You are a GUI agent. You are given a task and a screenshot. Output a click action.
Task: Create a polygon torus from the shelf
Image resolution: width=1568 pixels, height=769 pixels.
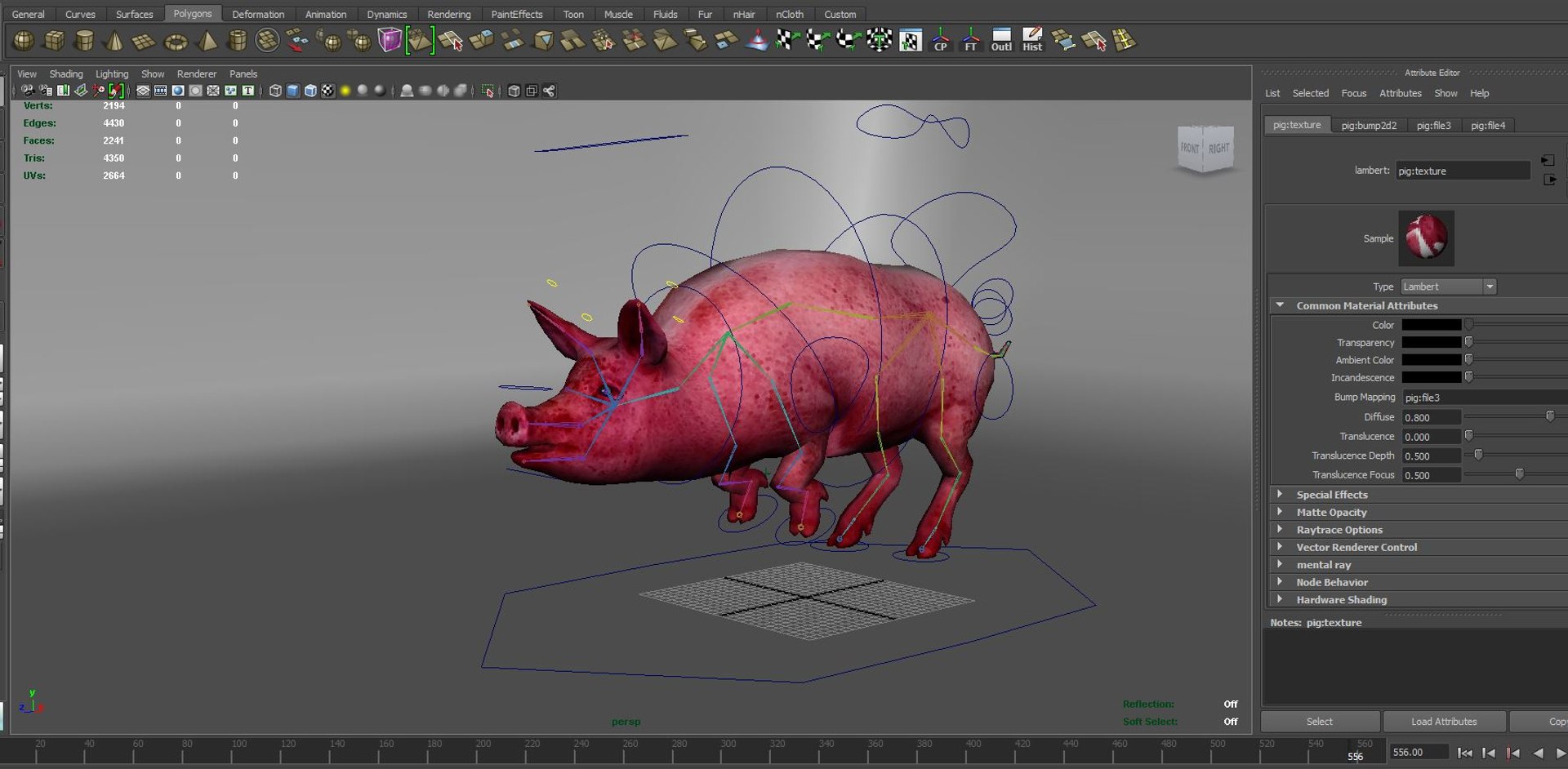click(x=176, y=40)
